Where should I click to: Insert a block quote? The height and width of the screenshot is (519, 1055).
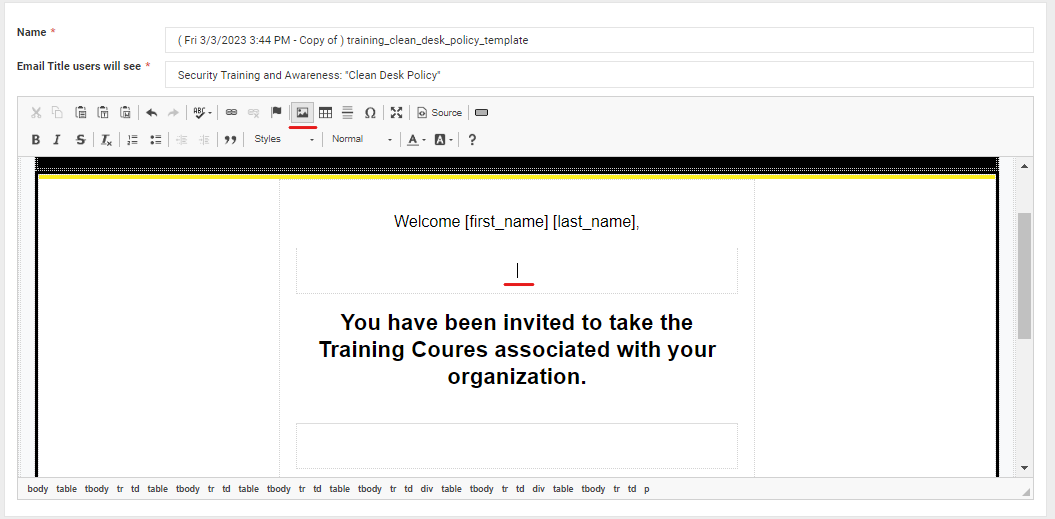[230, 140]
